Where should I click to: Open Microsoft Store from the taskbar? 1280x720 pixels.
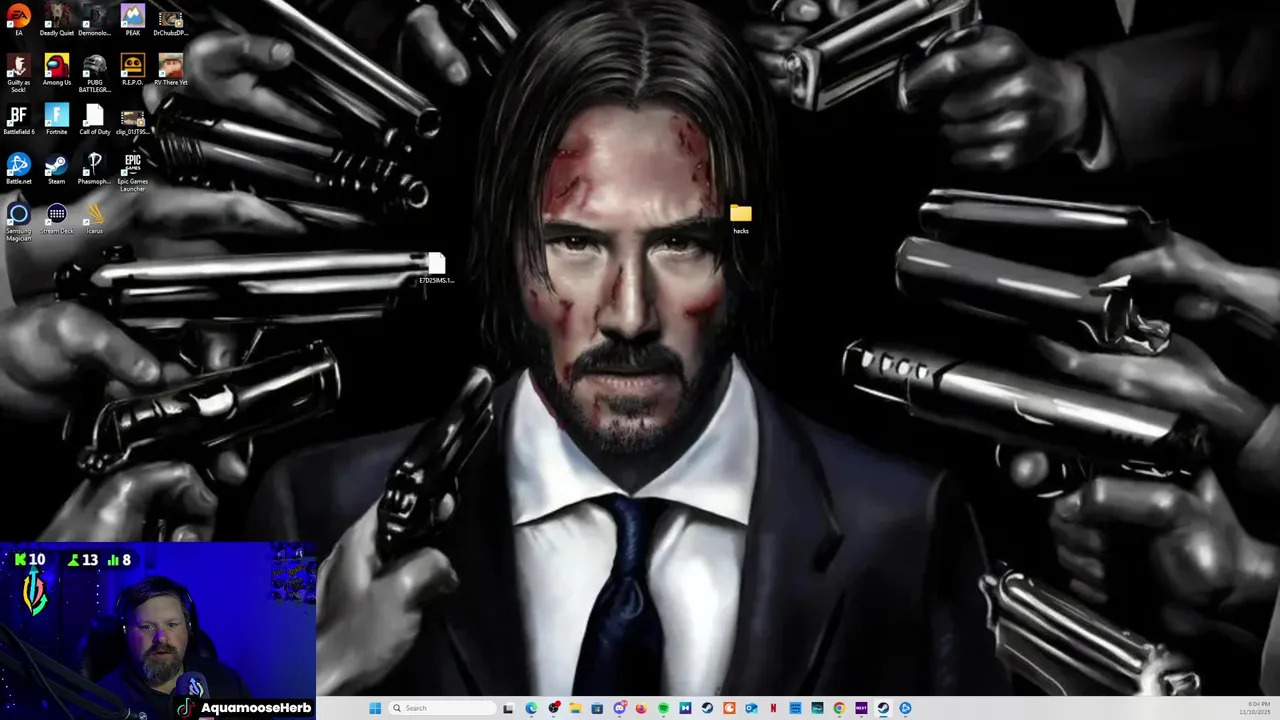pos(597,708)
